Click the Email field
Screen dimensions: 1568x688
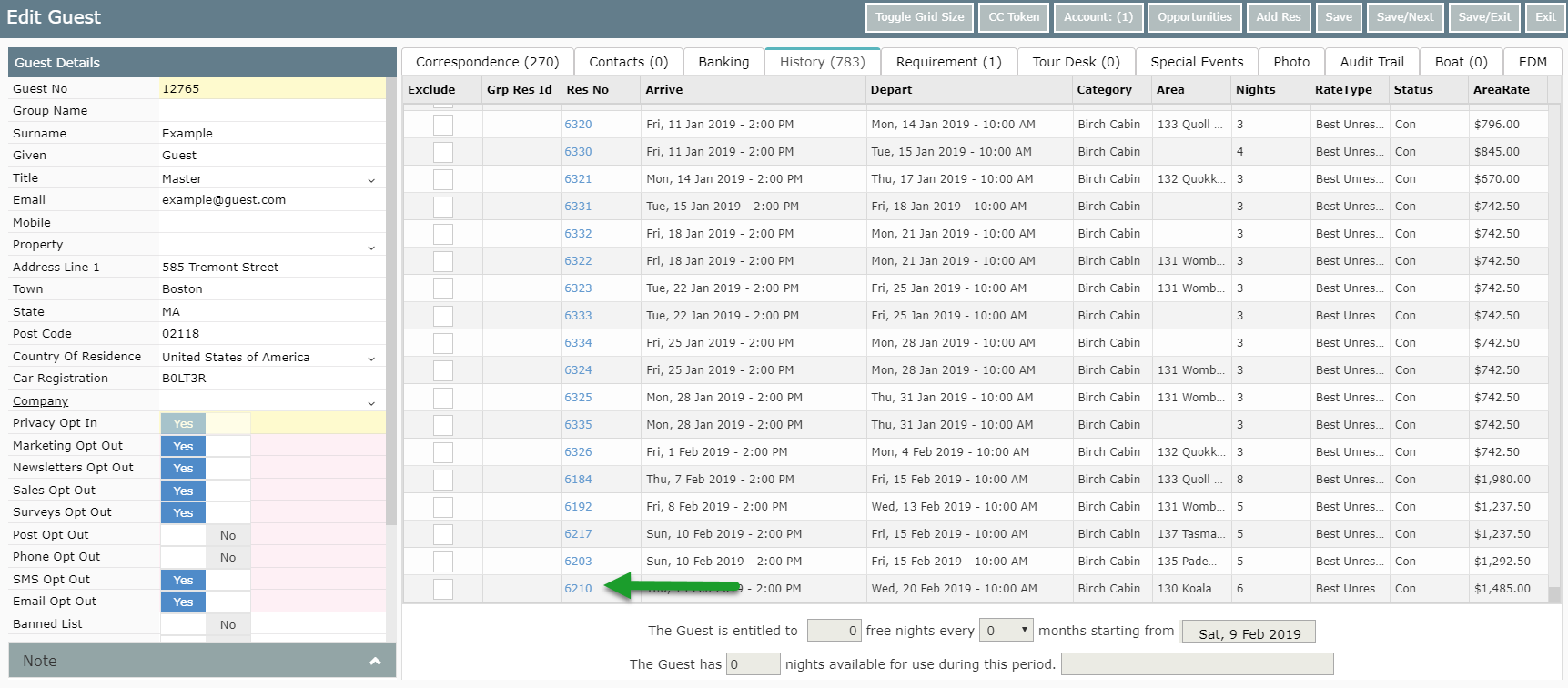coord(272,200)
